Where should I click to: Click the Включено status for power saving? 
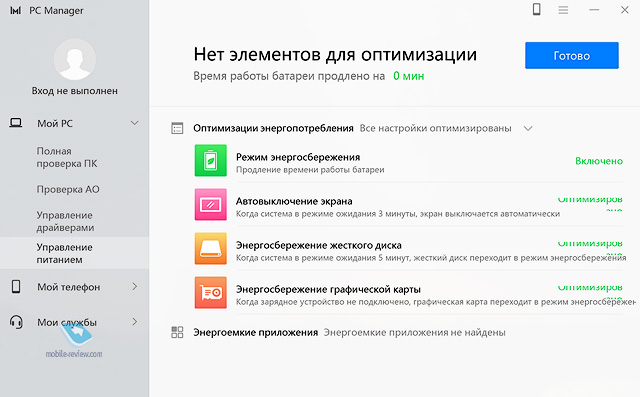point(599,161)
